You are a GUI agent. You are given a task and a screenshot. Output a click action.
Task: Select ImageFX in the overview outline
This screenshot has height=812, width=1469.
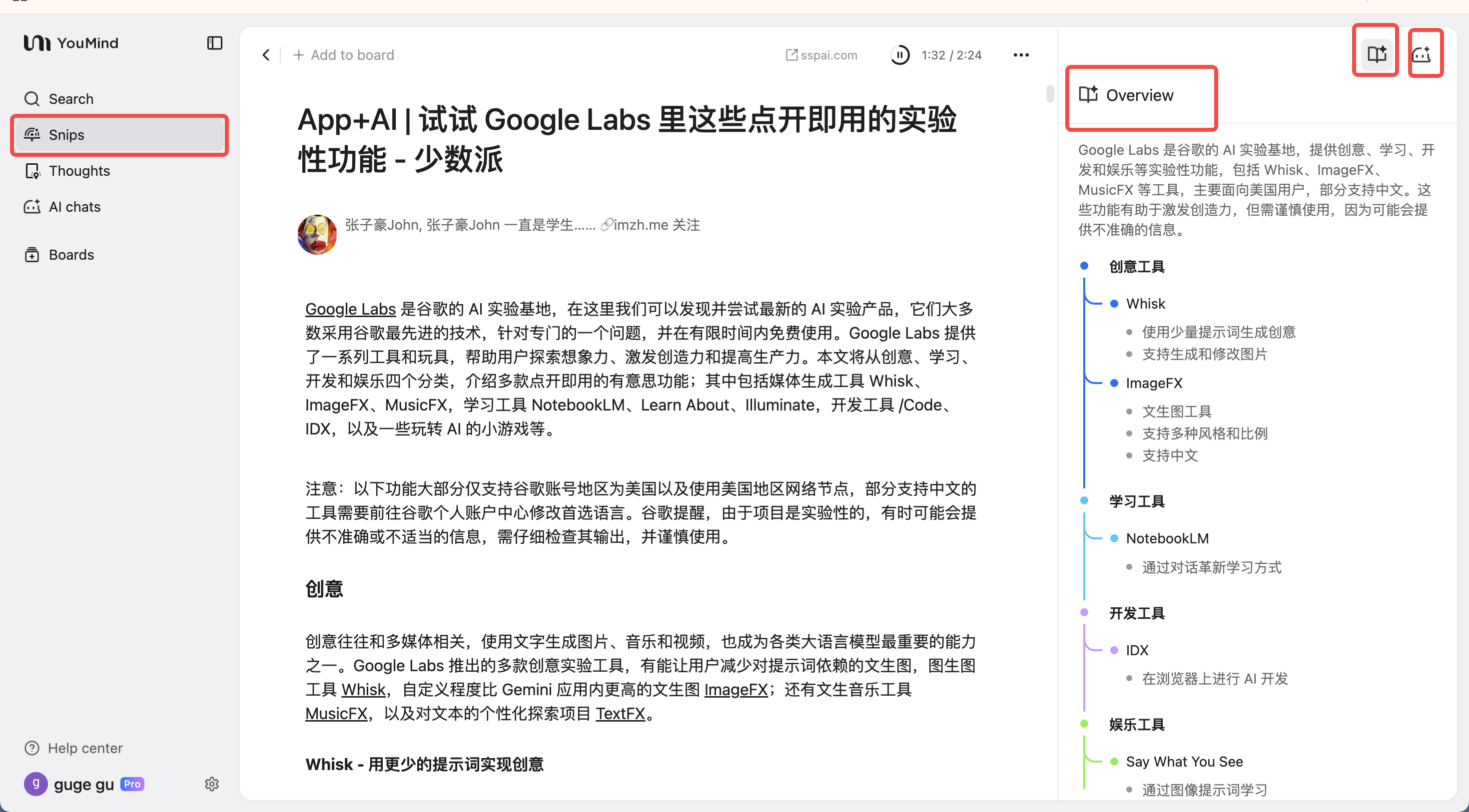(x=1154, y=383)
